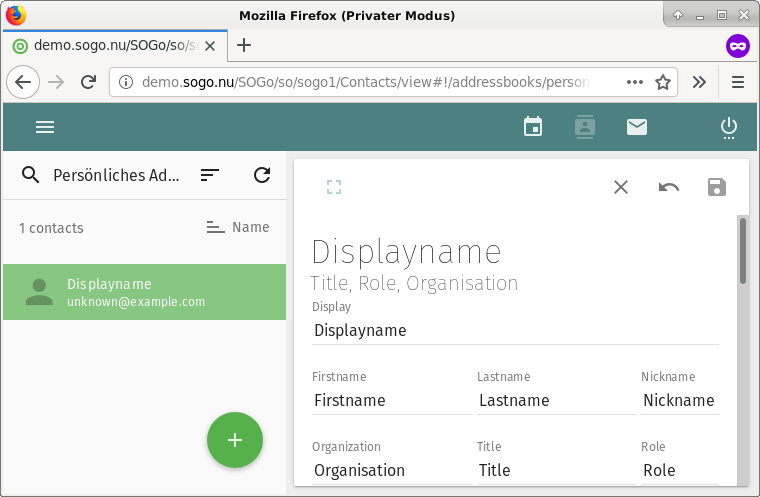Toggle fullscreen expand for contact card

334,187
